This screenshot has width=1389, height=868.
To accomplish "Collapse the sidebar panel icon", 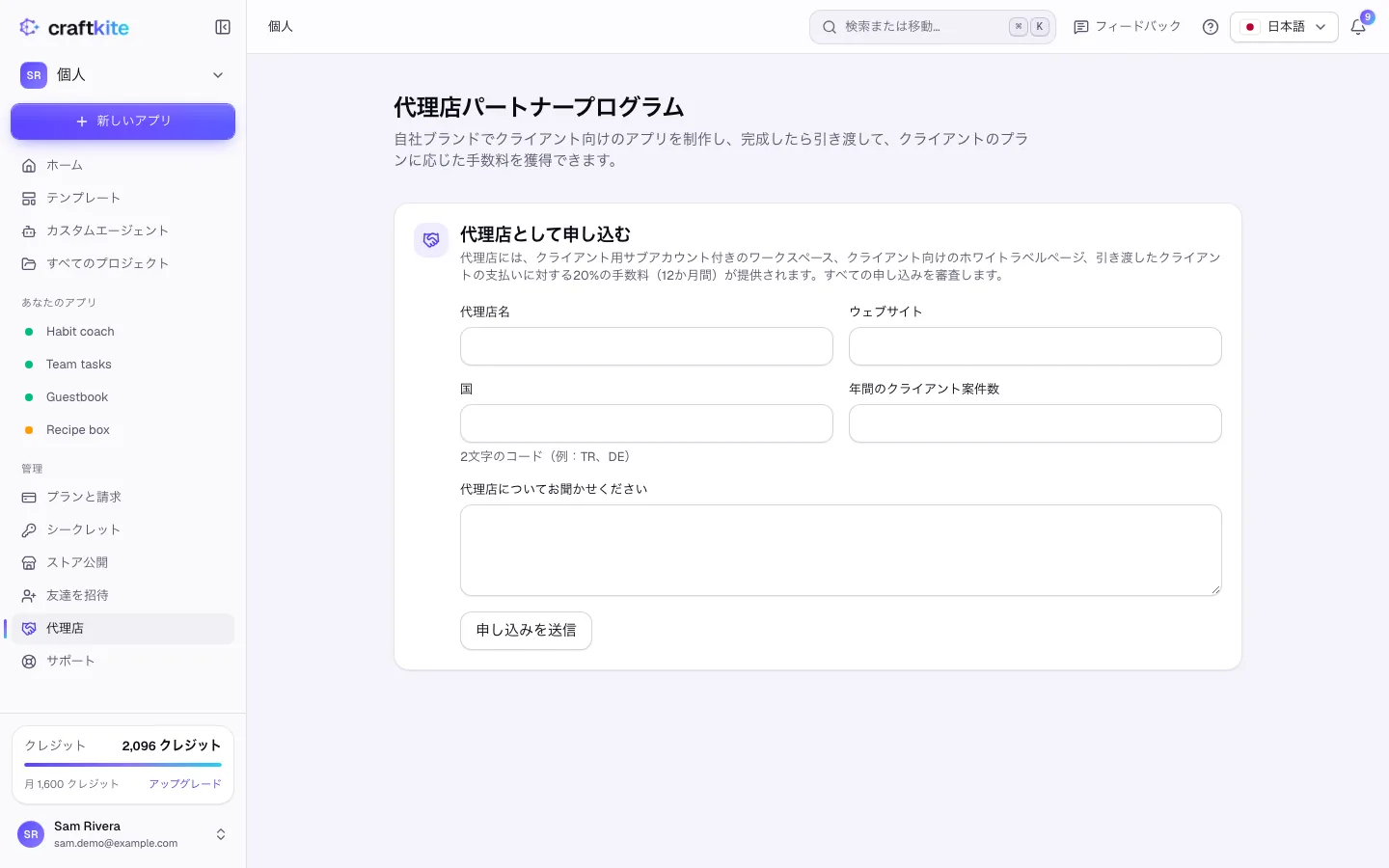I will (223, 27).
